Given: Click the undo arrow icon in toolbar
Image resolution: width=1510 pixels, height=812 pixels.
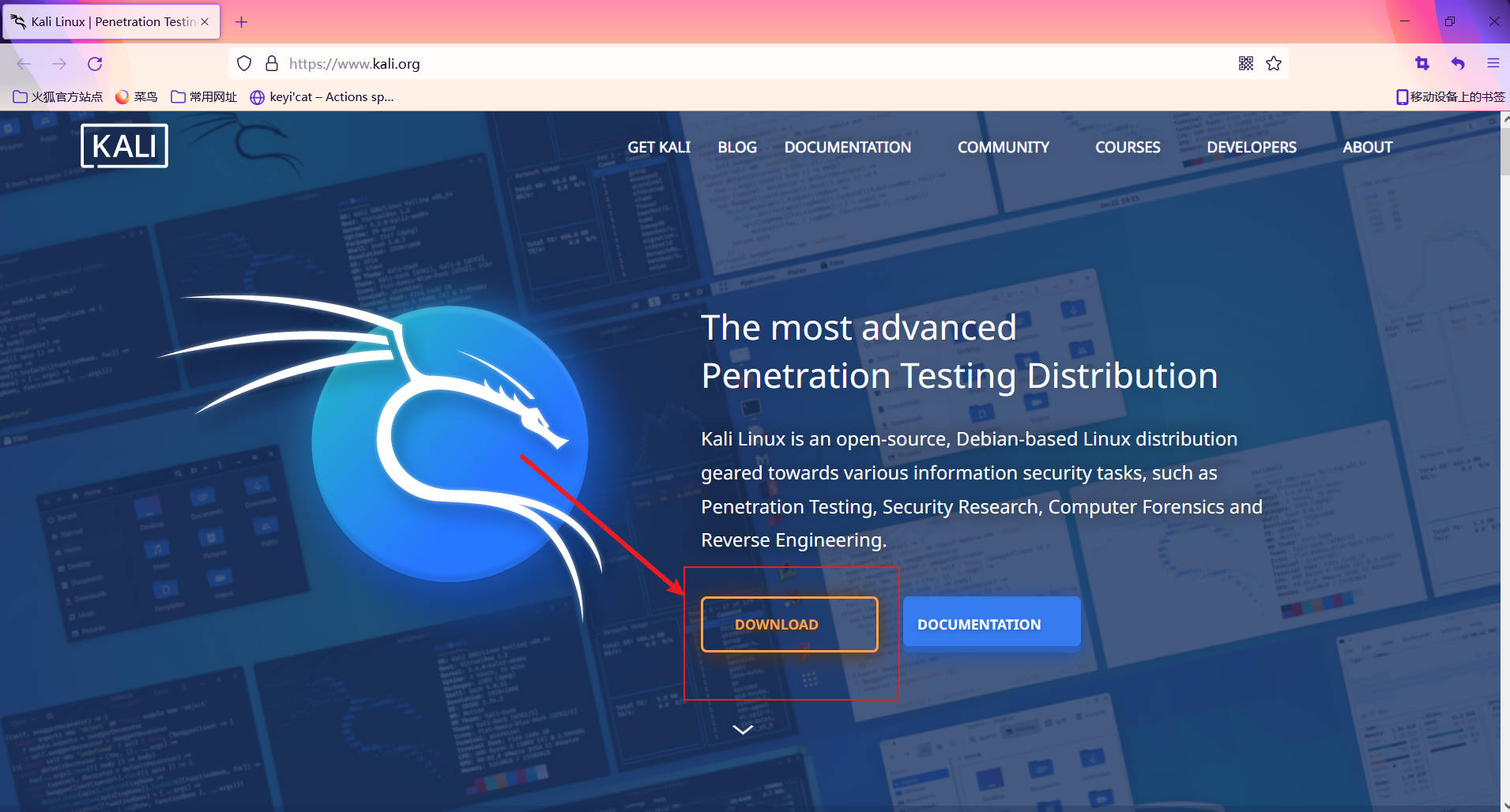Looking at the screenshot, I should point(1458,64).
